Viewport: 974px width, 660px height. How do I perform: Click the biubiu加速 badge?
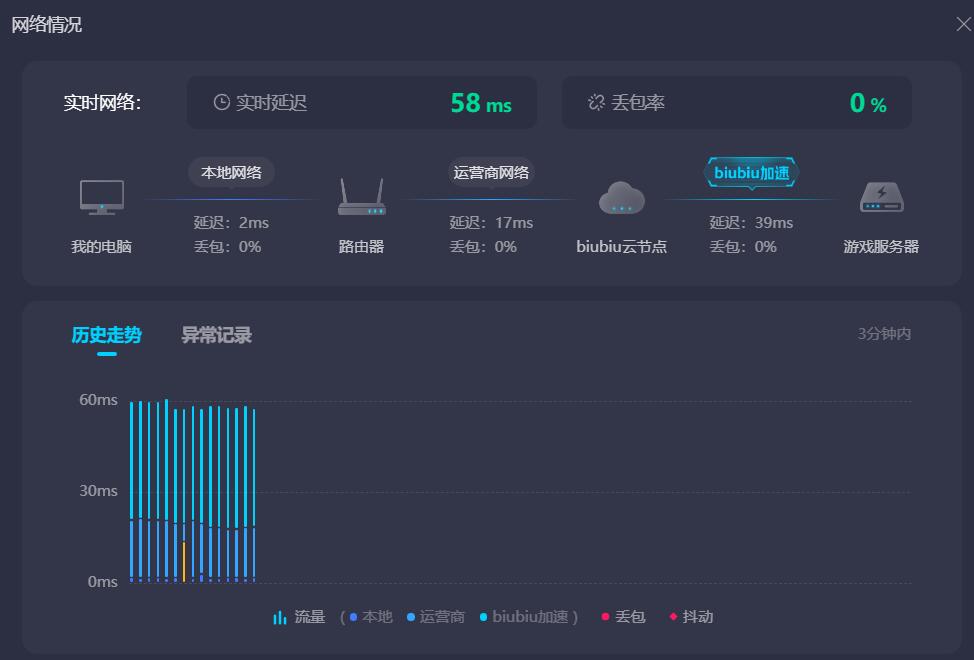pyautogui.click(x=751, y=172)
